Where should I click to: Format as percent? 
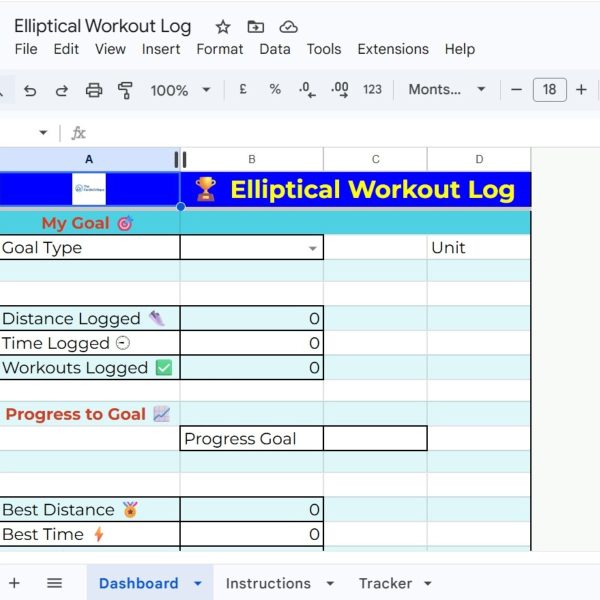pyautogui.click(x=275, y=90)
